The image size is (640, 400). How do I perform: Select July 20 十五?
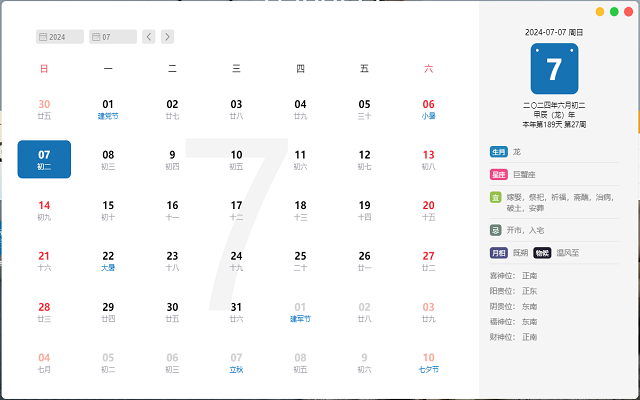coord(429,210)
